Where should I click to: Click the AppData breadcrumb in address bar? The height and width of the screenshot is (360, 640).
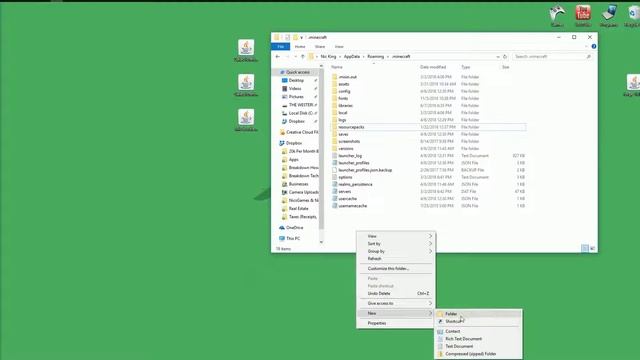[352, 57]
